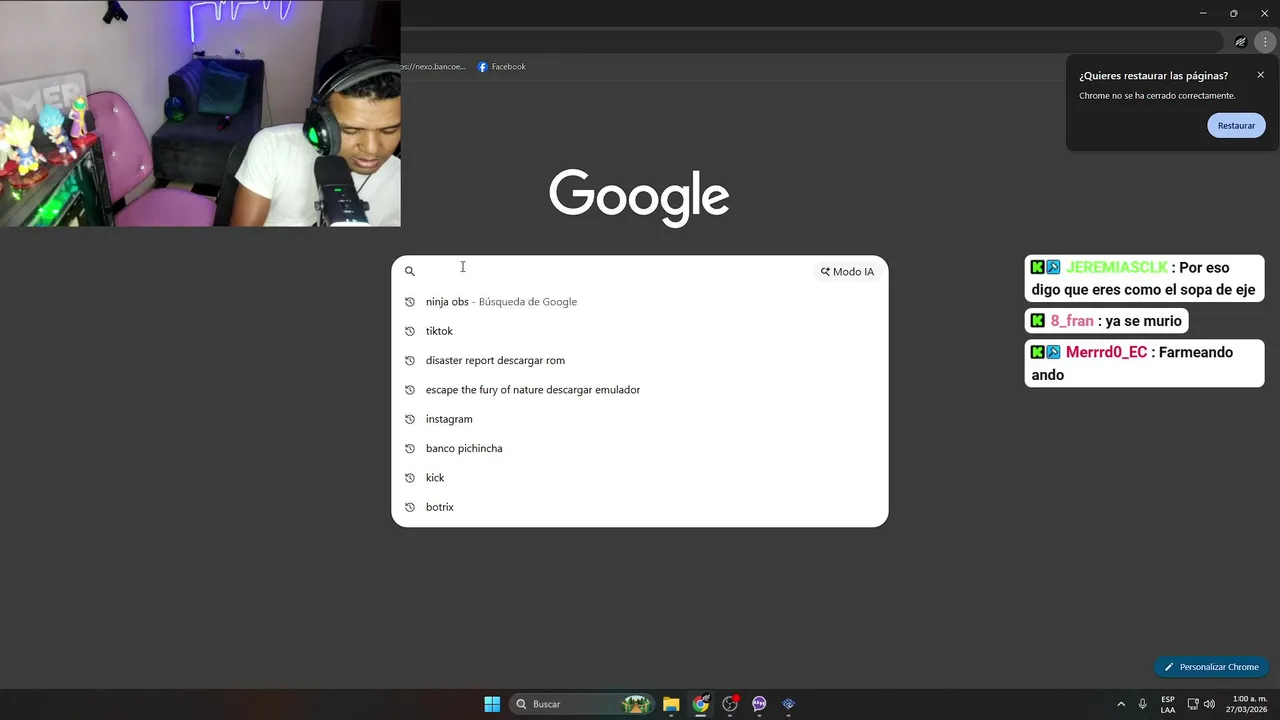Open the clock showing 1:00 a. m.
The image size is (1280, 720).
1247,704
